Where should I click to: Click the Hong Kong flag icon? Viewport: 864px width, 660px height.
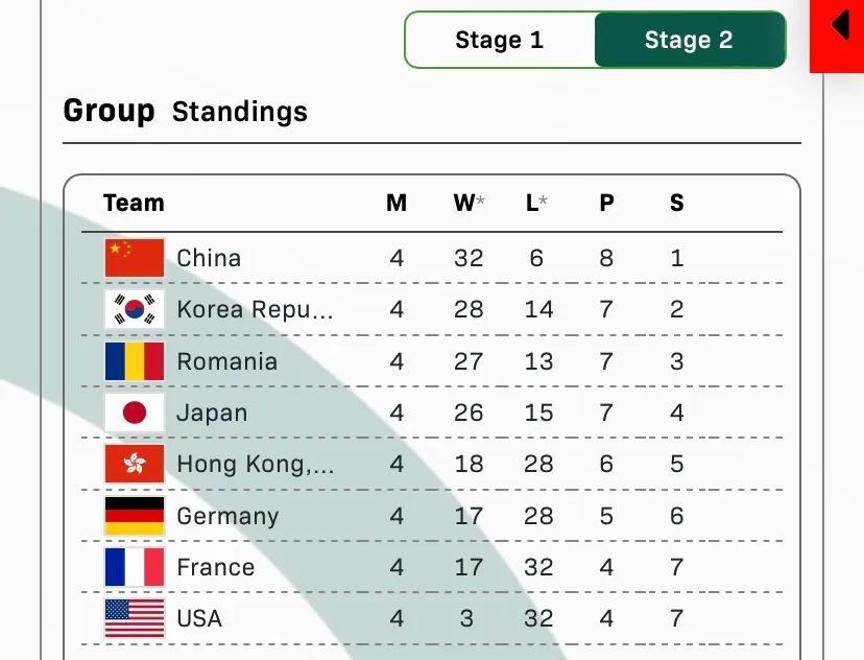(134, 464)
